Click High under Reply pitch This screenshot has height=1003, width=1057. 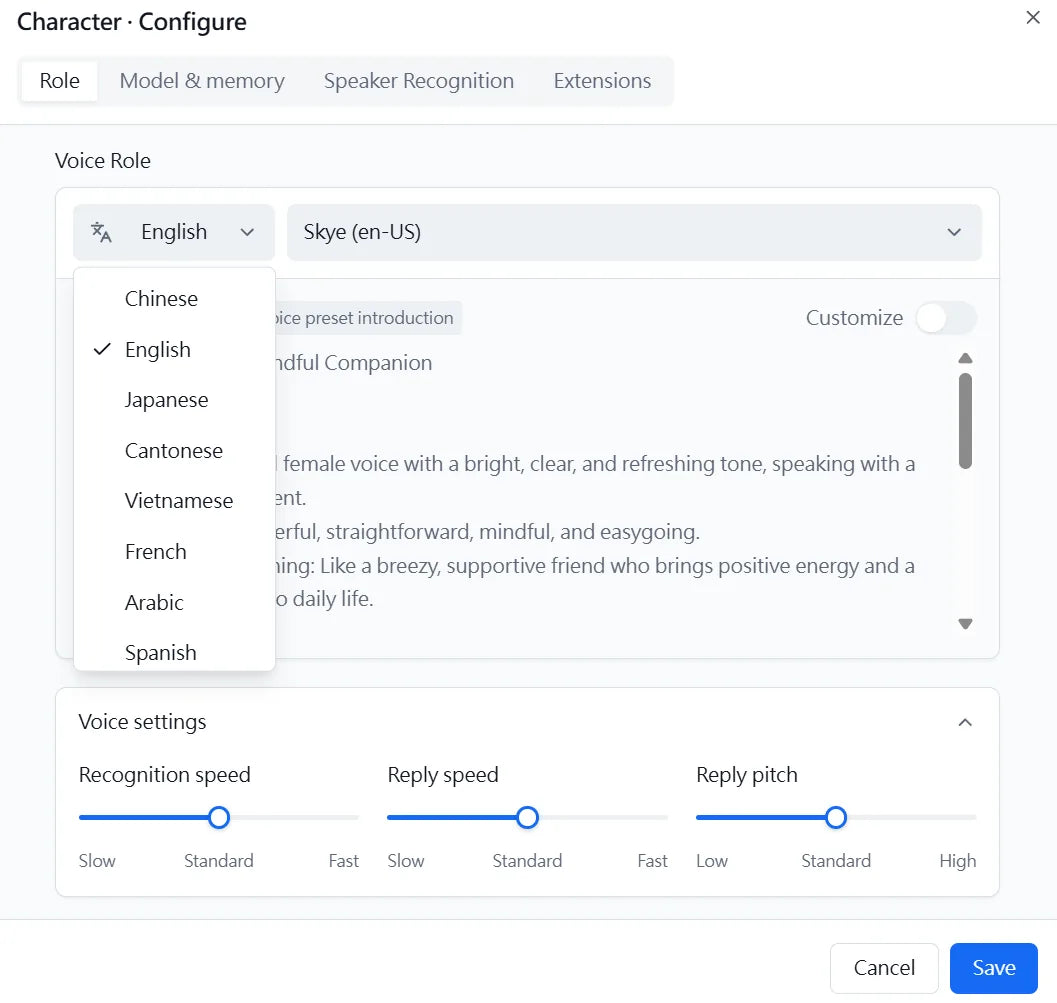click(x=957, y=861)
